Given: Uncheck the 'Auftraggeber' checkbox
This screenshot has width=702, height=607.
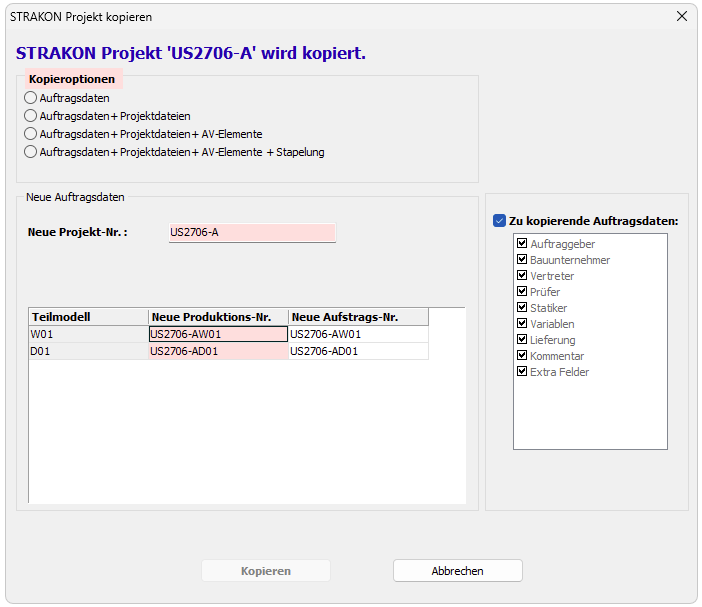Looking at the screenshot, I should pos(522,244).
